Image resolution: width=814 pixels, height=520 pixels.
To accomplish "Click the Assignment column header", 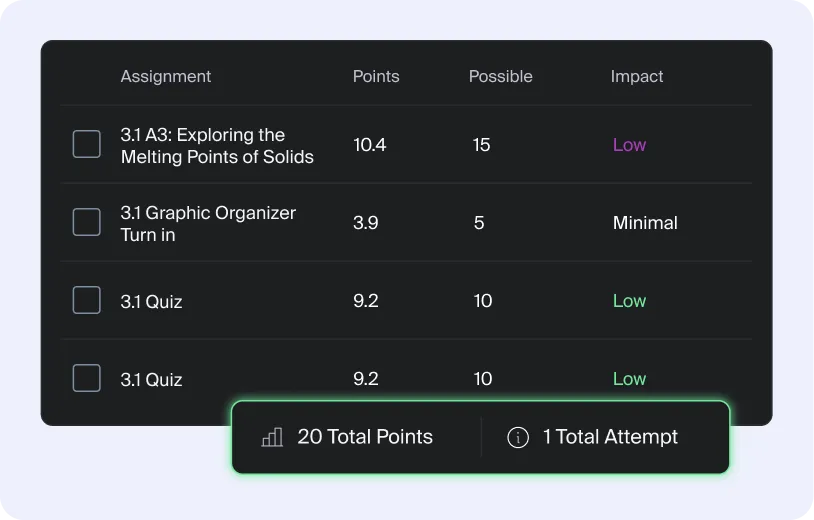I will click(166, 76).
